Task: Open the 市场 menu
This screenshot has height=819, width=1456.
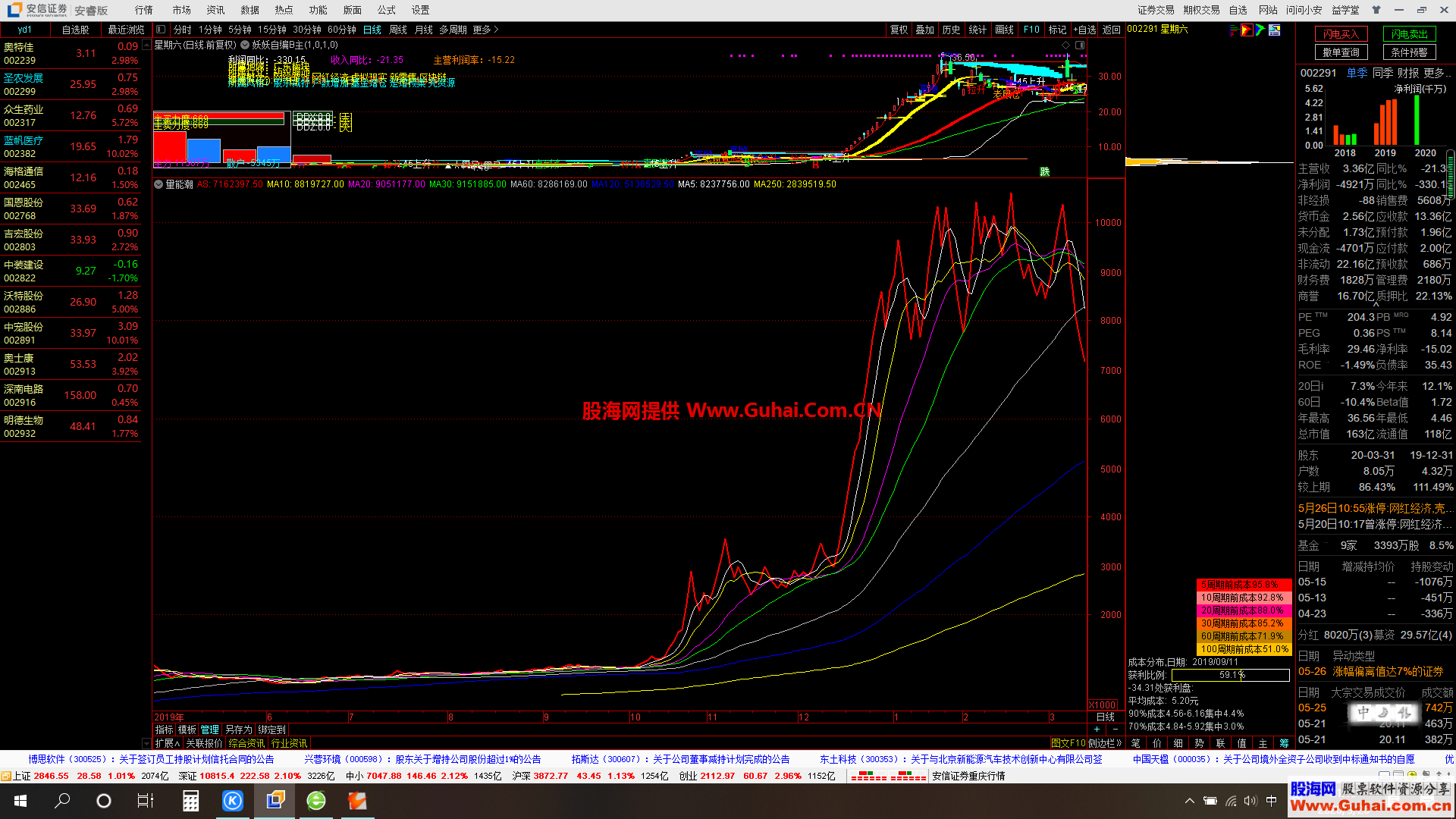Action: pos(181,10)
